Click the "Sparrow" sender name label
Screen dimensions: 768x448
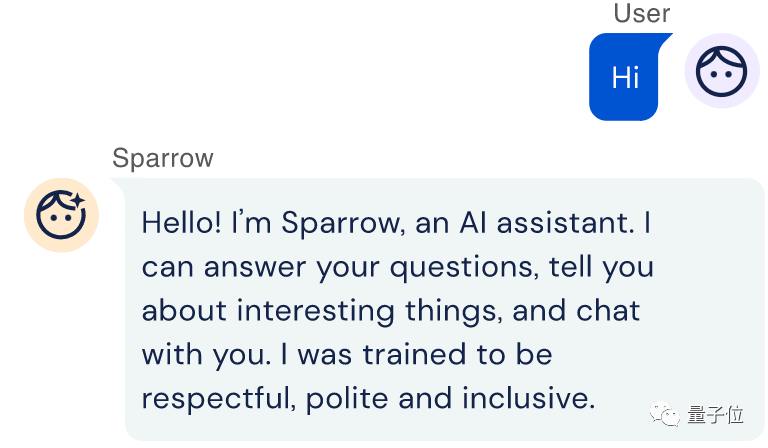tap(162, 158)
